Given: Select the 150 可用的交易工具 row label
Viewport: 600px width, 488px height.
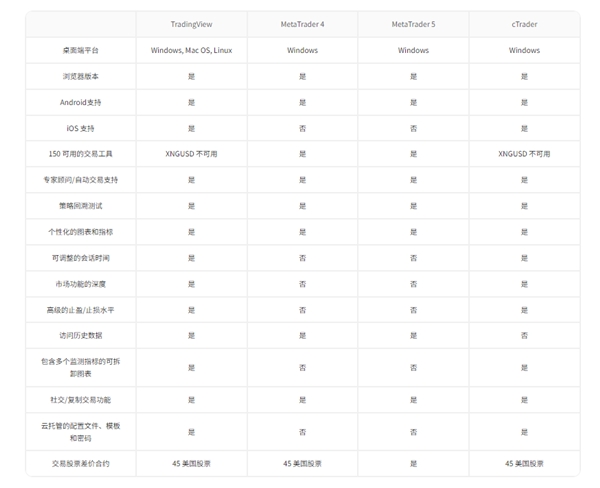Looking at the screenshot, I should [80, 154].
